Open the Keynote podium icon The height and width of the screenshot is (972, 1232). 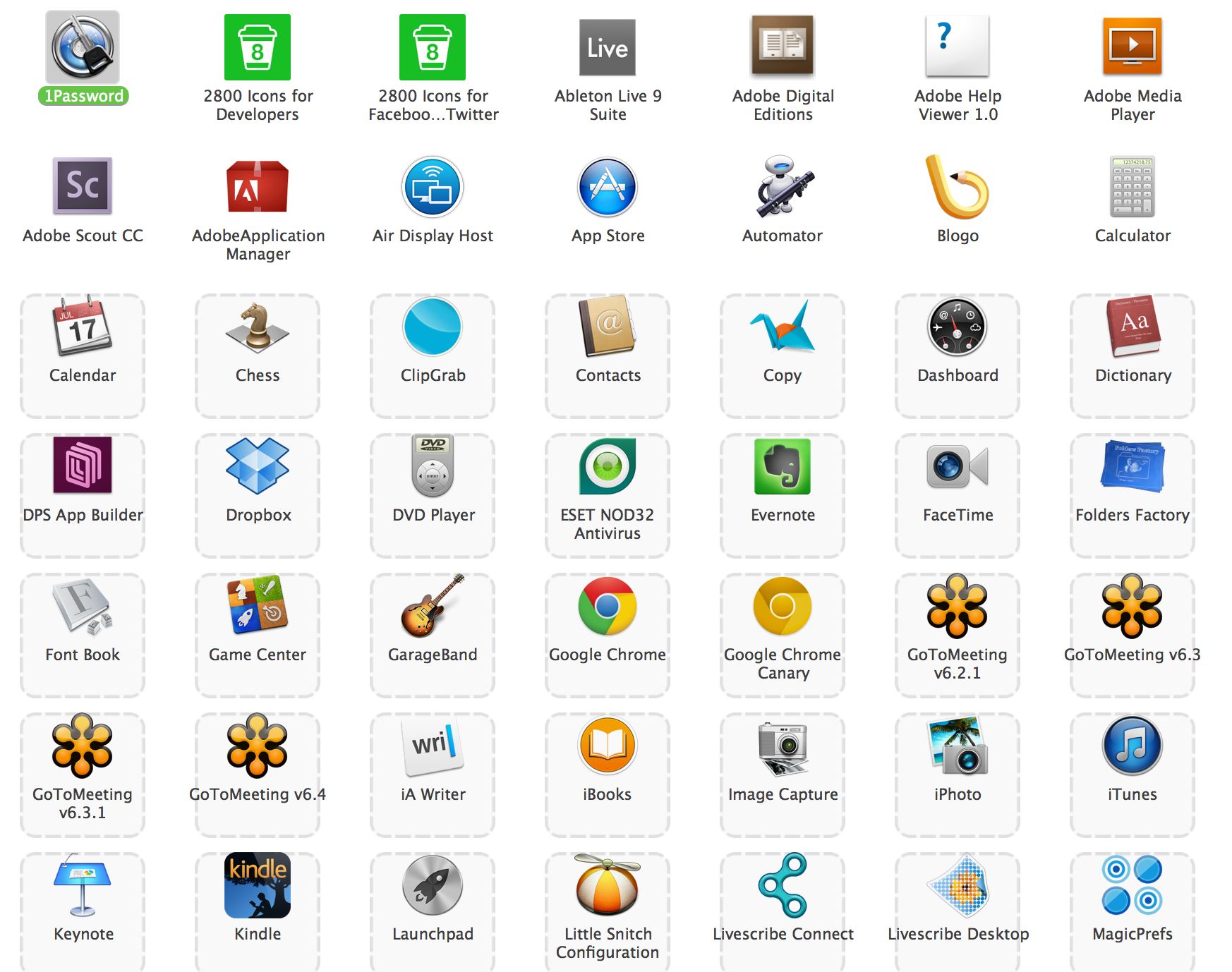click(83, 885)
